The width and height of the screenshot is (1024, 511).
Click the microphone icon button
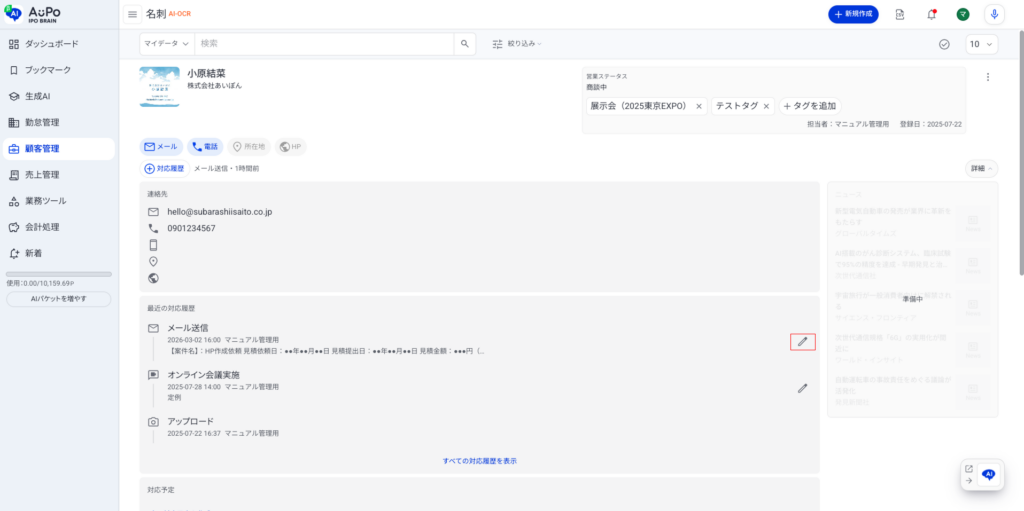tap(994, 14)
